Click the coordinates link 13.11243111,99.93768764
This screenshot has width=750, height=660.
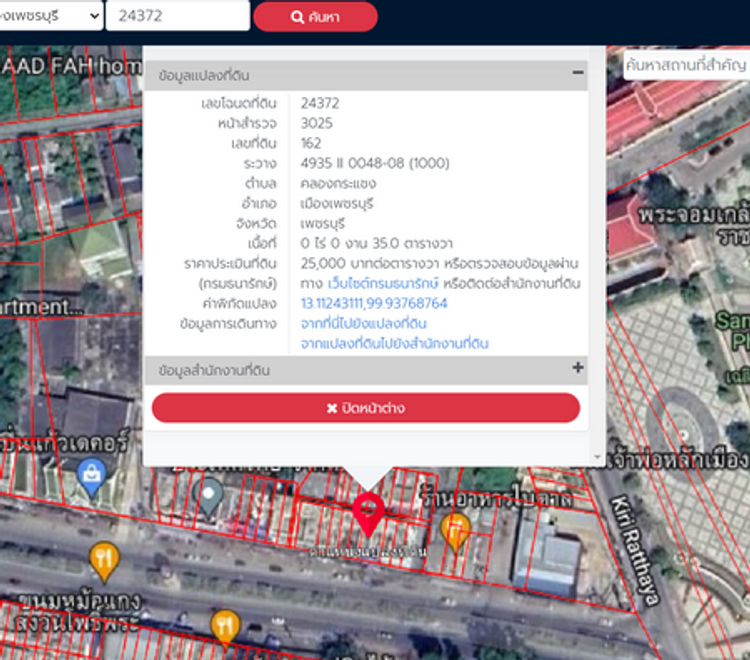point(374,303)
